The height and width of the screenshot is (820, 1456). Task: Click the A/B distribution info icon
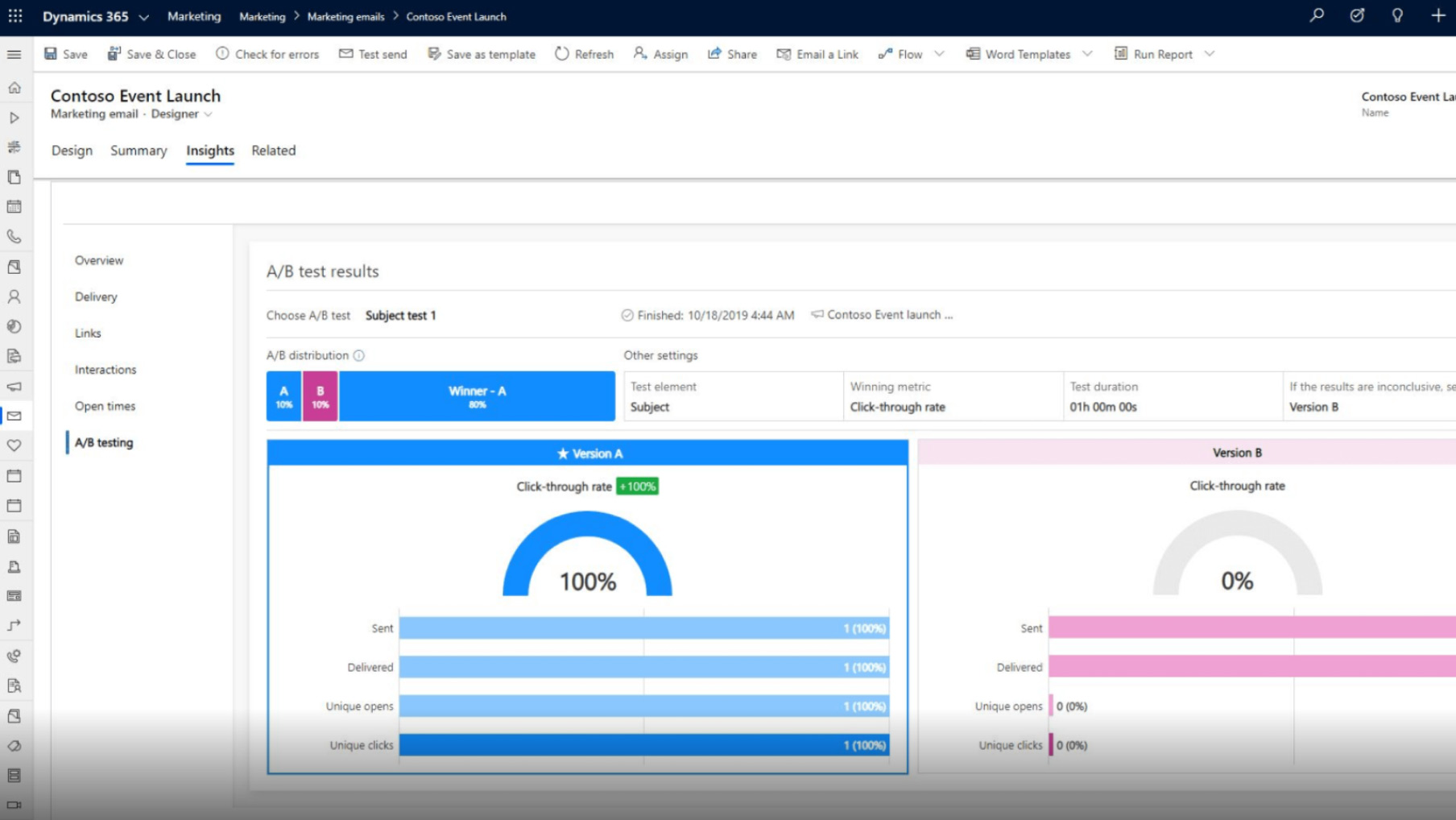[x=359, y=355]
